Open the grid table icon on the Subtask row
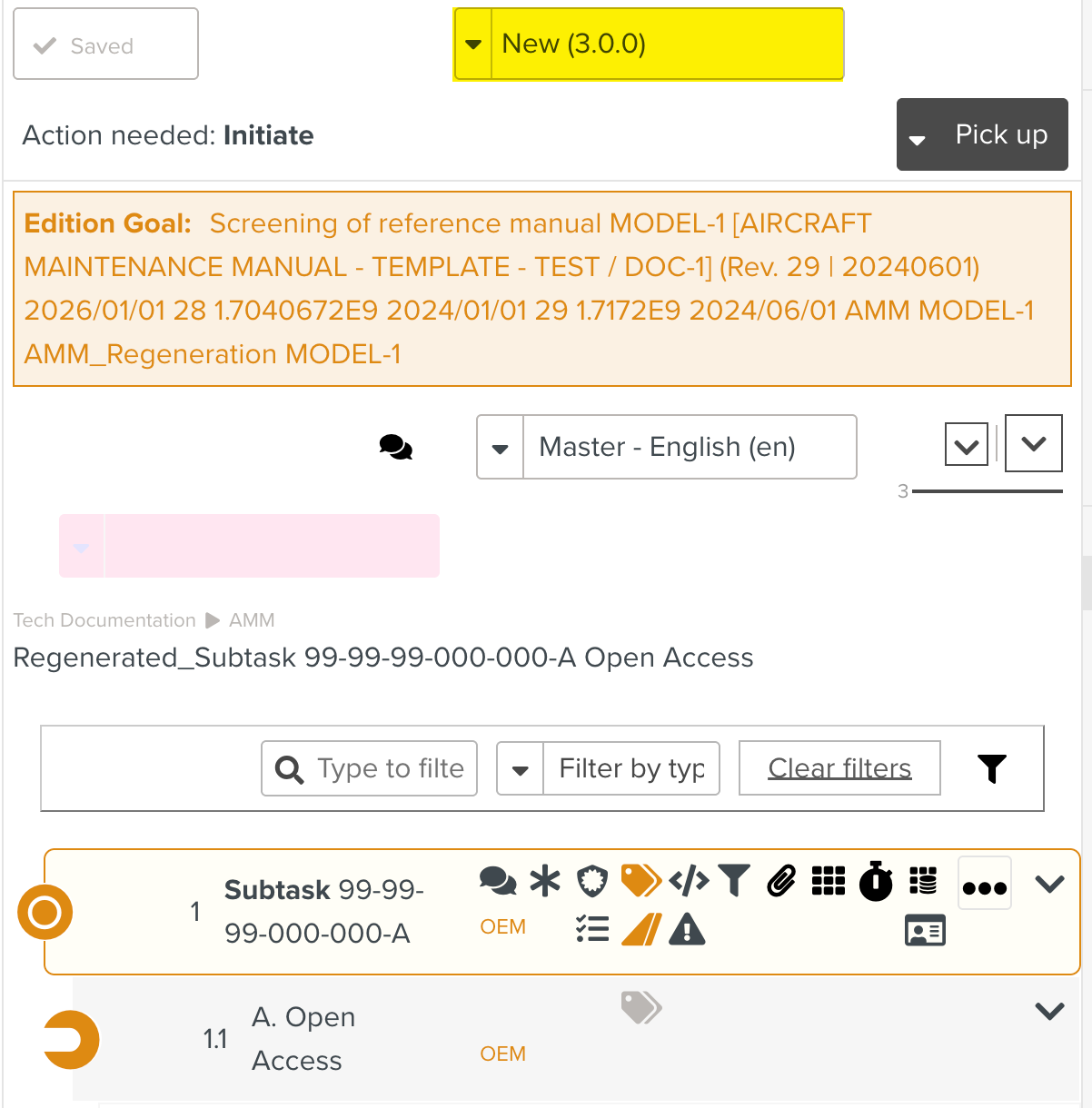Viewport: 1092px width, 1108px height. (x=828, y=881)
